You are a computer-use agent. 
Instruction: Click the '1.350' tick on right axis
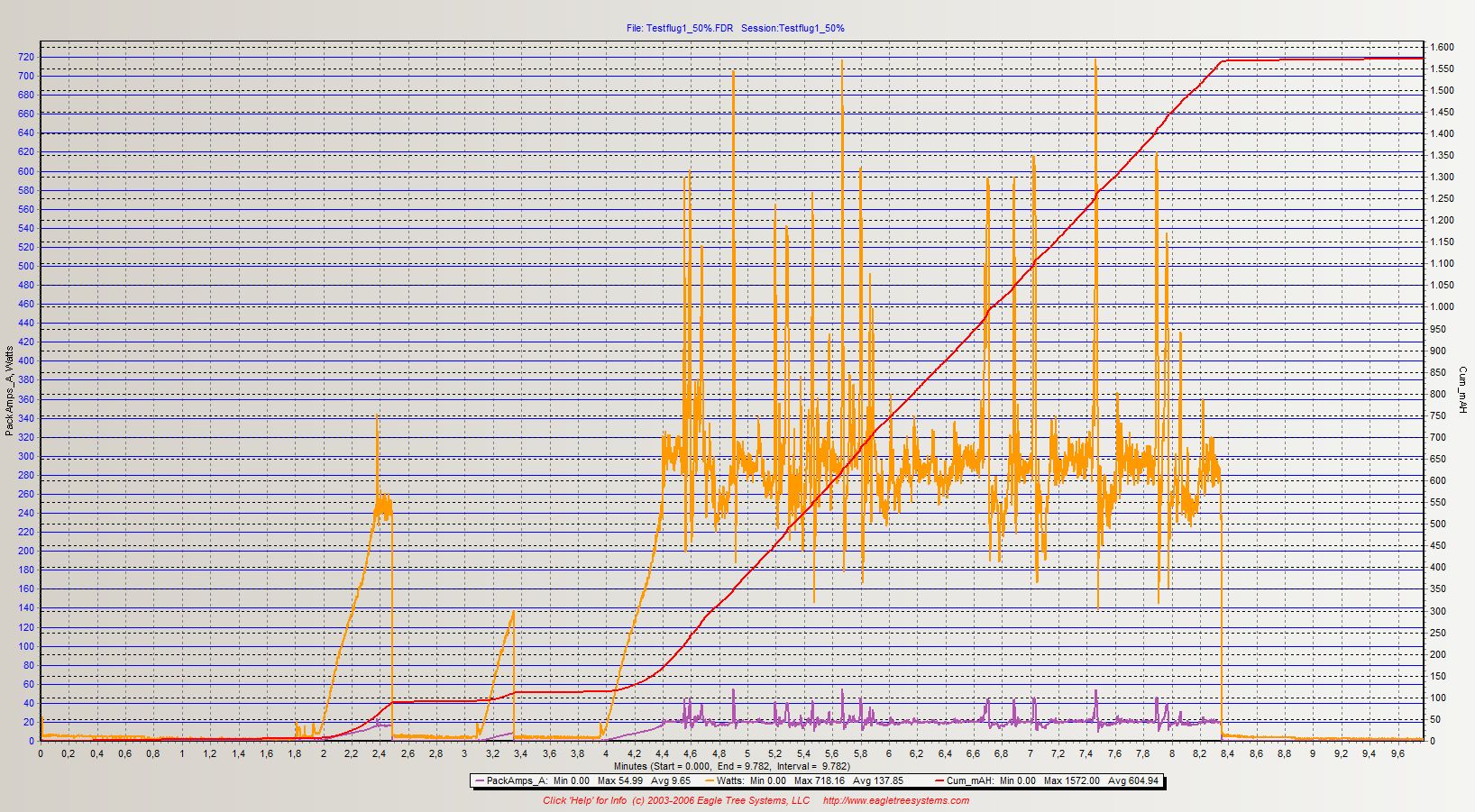(1442, 155)
